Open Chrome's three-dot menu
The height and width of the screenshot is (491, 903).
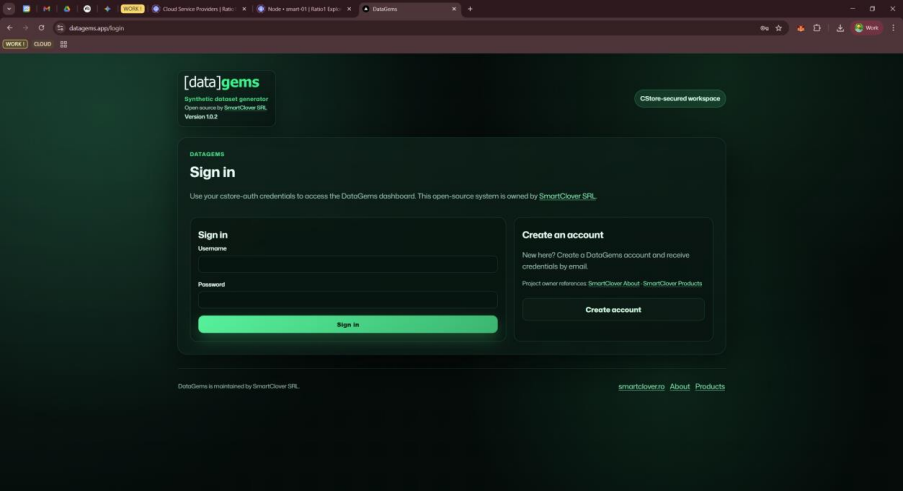[x=893, y=28]
